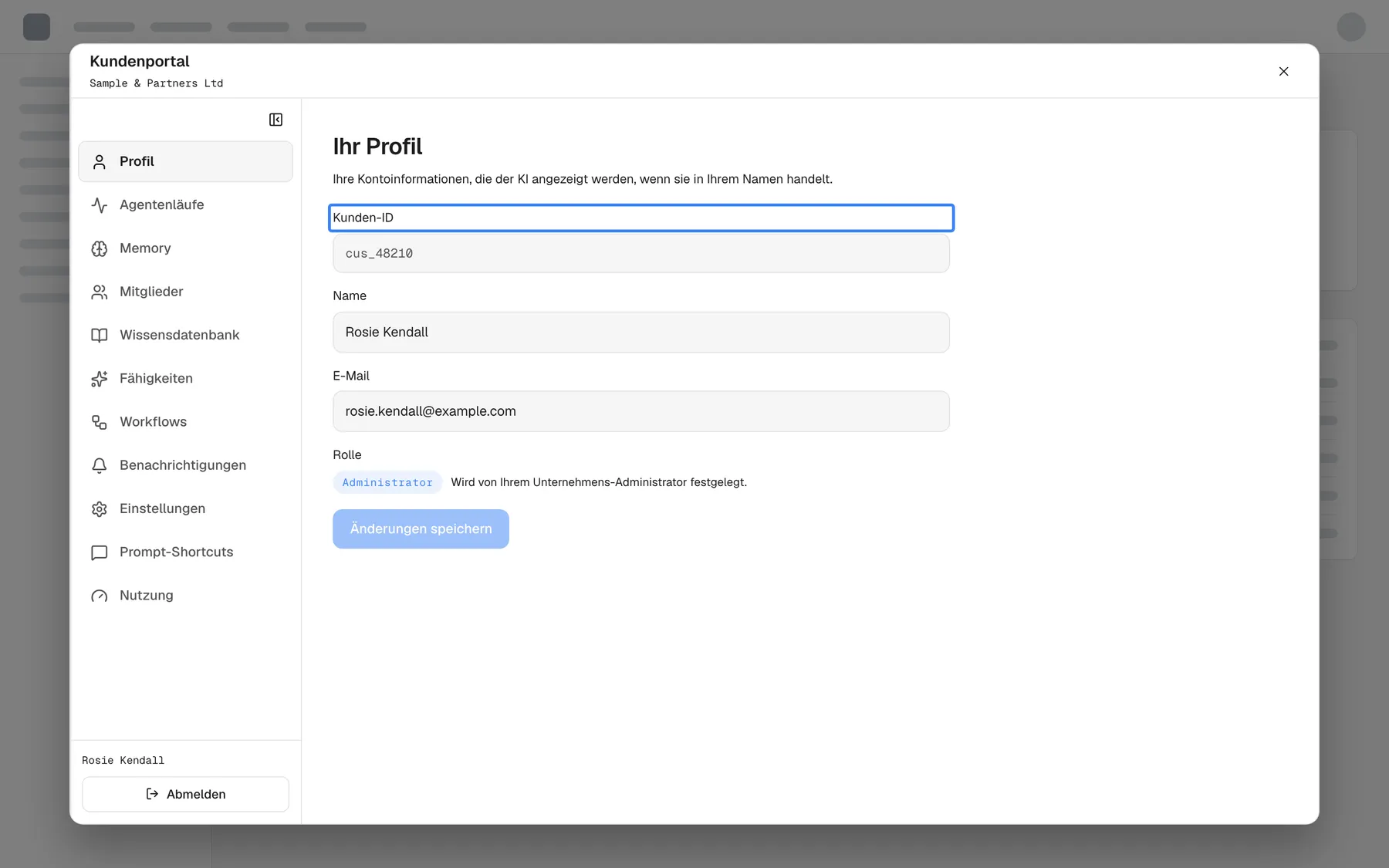The height and width of the screenshot is (868, 1389).
Task: Open Einstellungen
Action: tap(185, 508)
